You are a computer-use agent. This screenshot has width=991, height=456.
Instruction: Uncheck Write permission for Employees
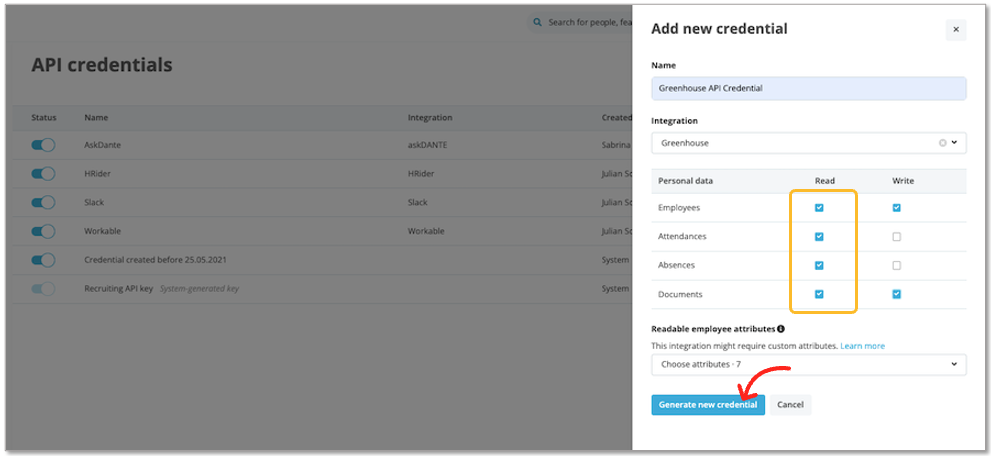coord(896,208)
